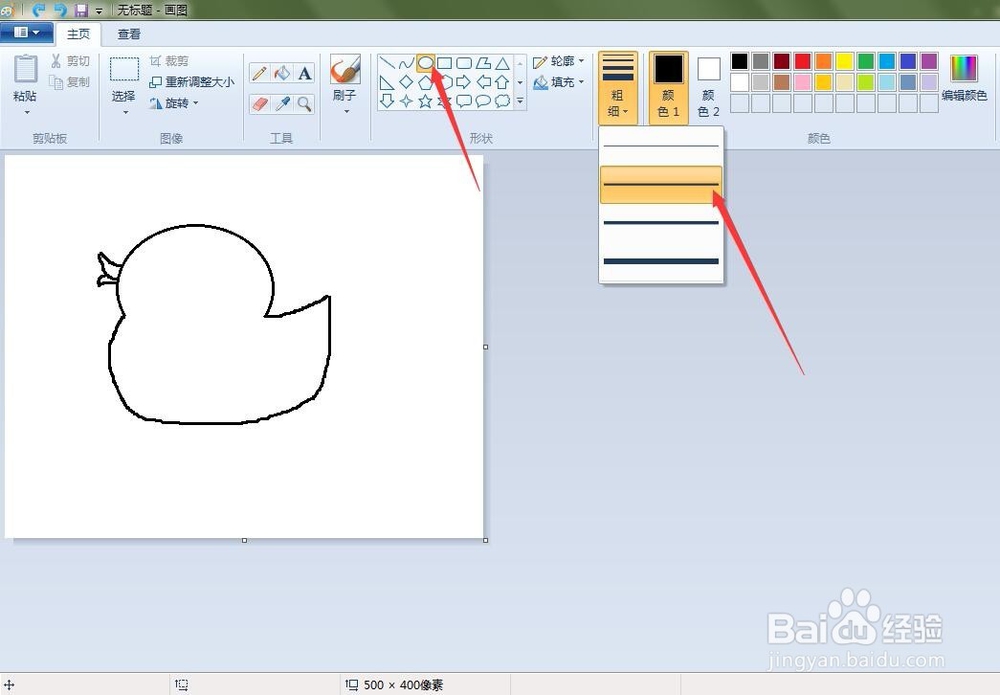Expand the shapes gallery more arrow
The image size is (1000, 695).
pos(520,101)
